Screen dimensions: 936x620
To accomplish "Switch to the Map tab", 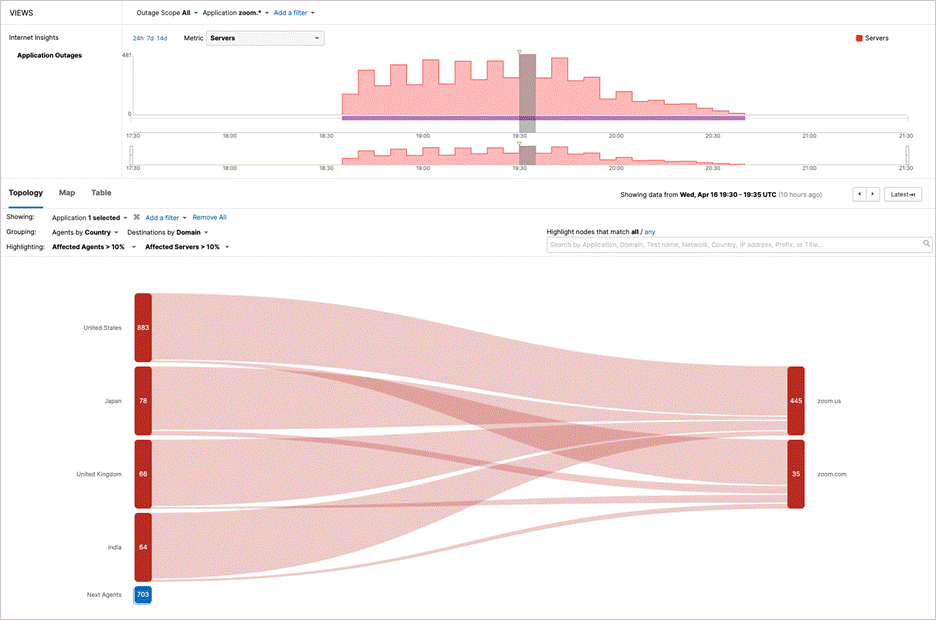I will 67,192.
